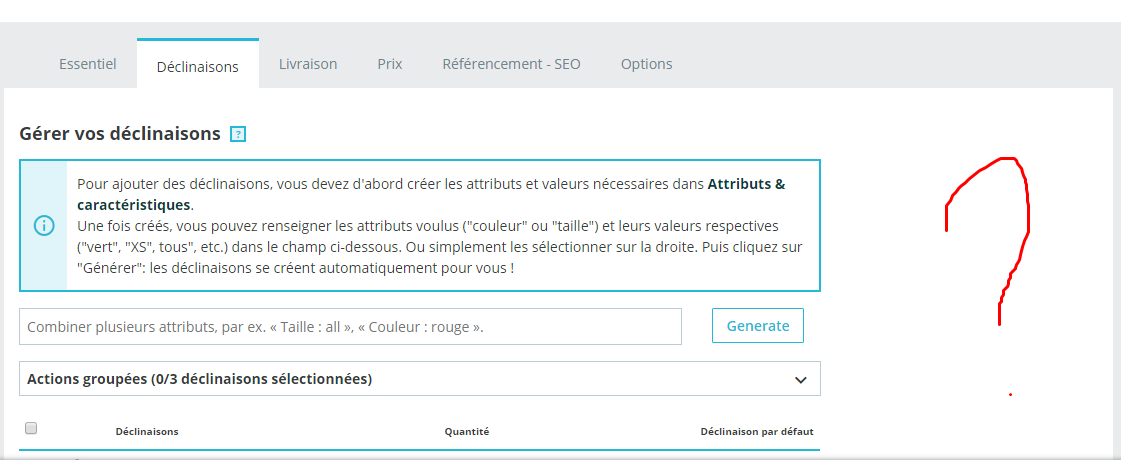
Task: Expand the Actions groupées chevron arrow
Action: pos(800,380)
